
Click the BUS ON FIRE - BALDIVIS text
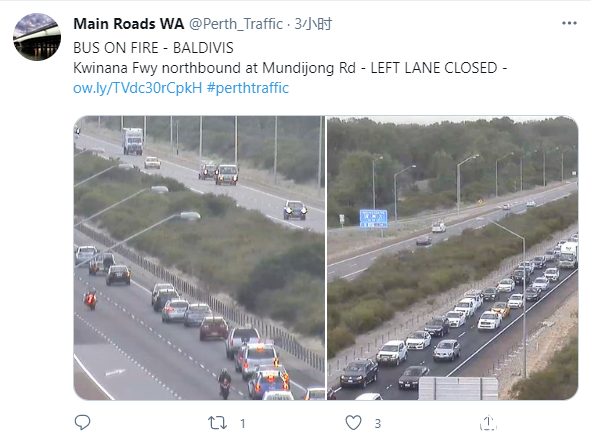tap(153, 48)
